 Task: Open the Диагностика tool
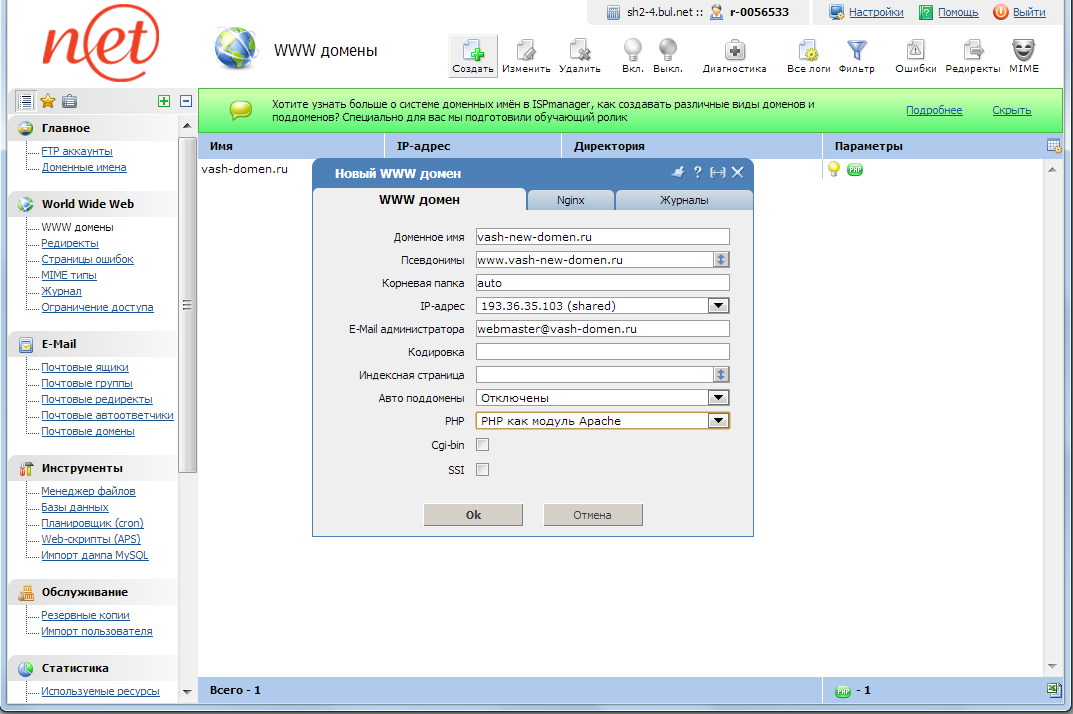tap(735, 50)
